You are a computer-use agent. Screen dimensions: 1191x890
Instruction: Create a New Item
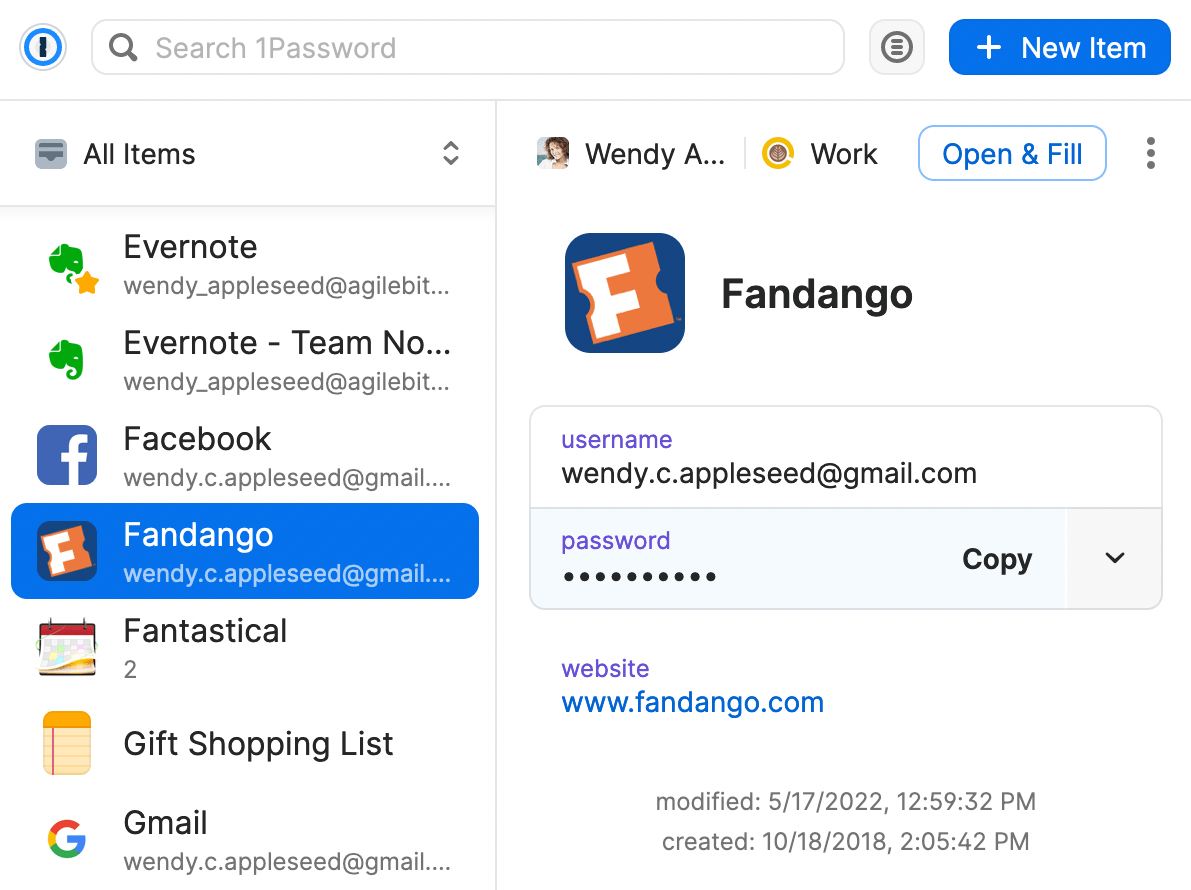[x=1060, y=47]
